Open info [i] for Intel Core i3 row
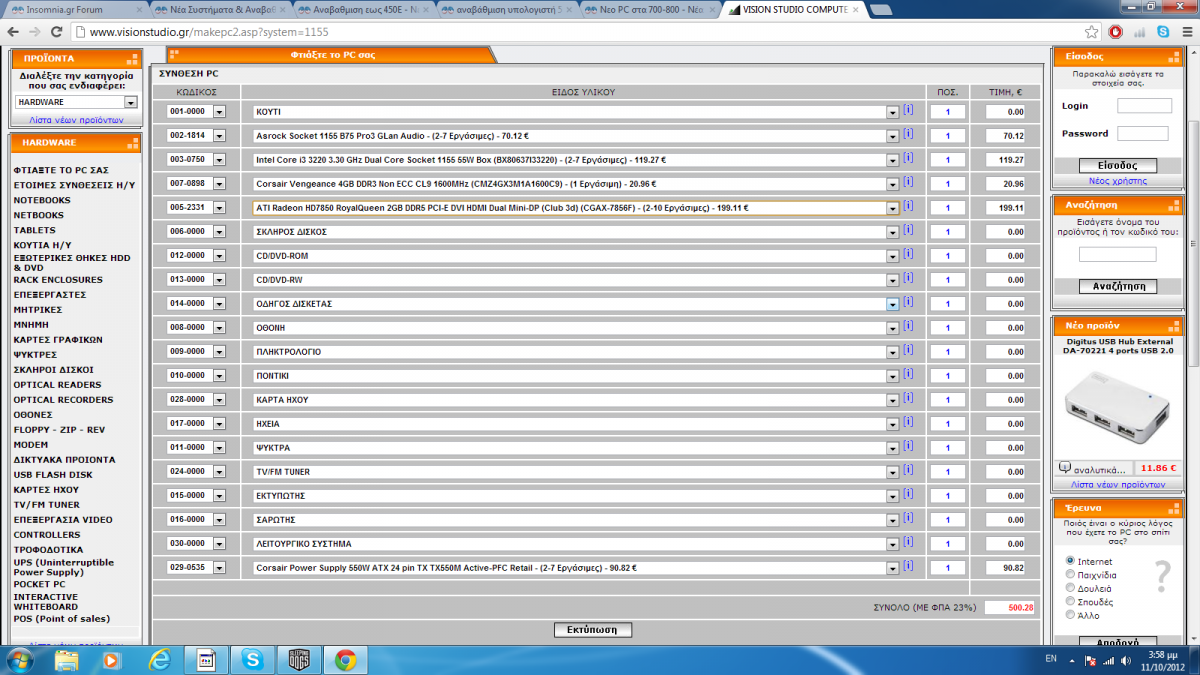Screen dimensions: 1200x675 [908, 158]
